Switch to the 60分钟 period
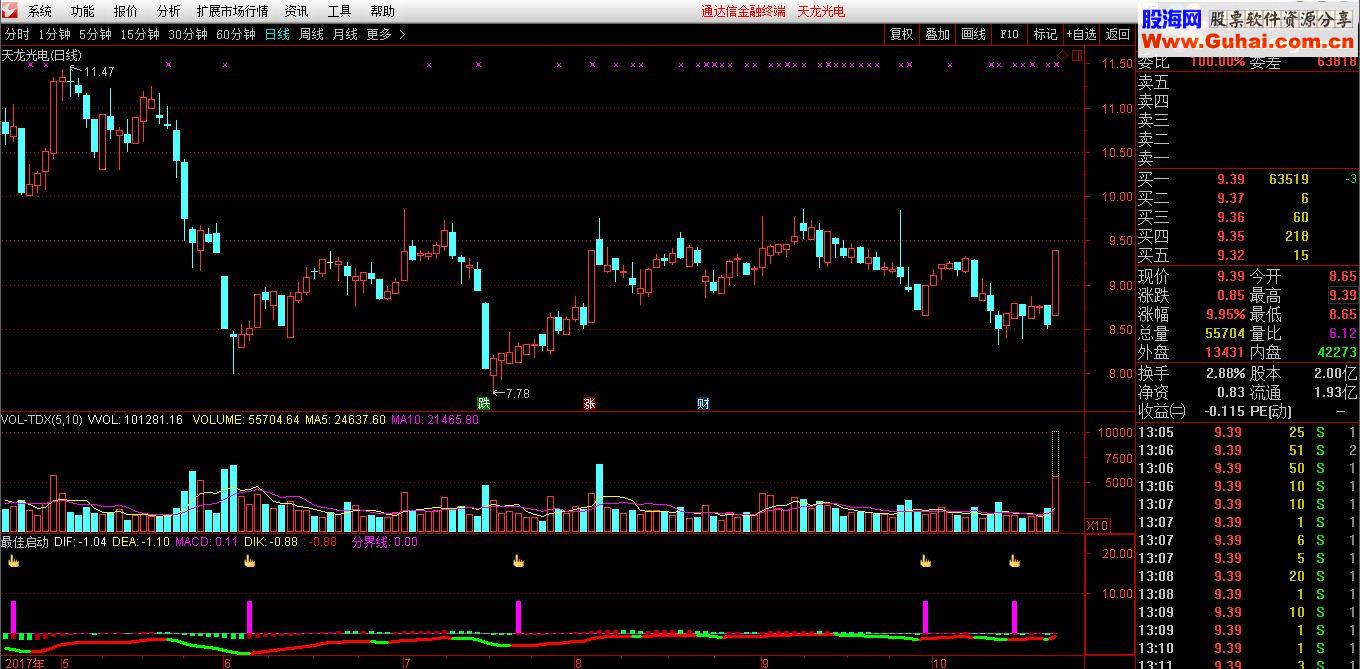This screenshot has height=669, width=1360. (x=236, y=34)
